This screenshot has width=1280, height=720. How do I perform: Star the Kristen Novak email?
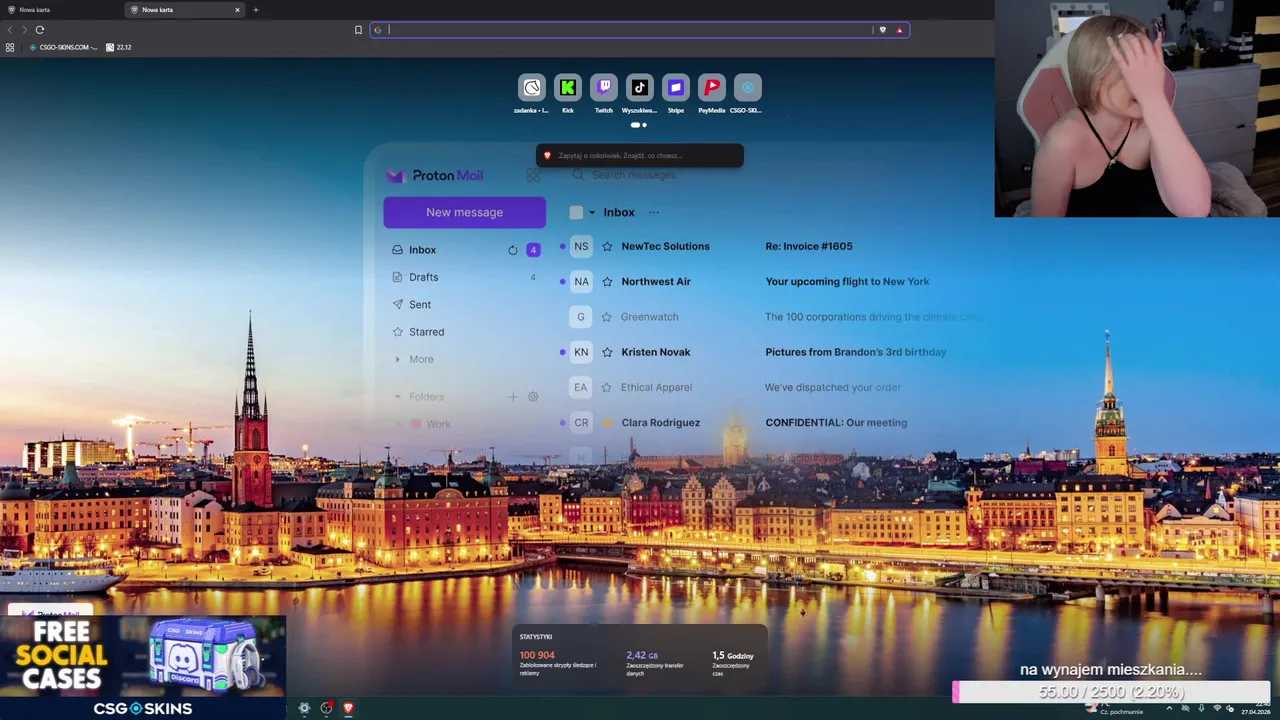tap(607, 352)
